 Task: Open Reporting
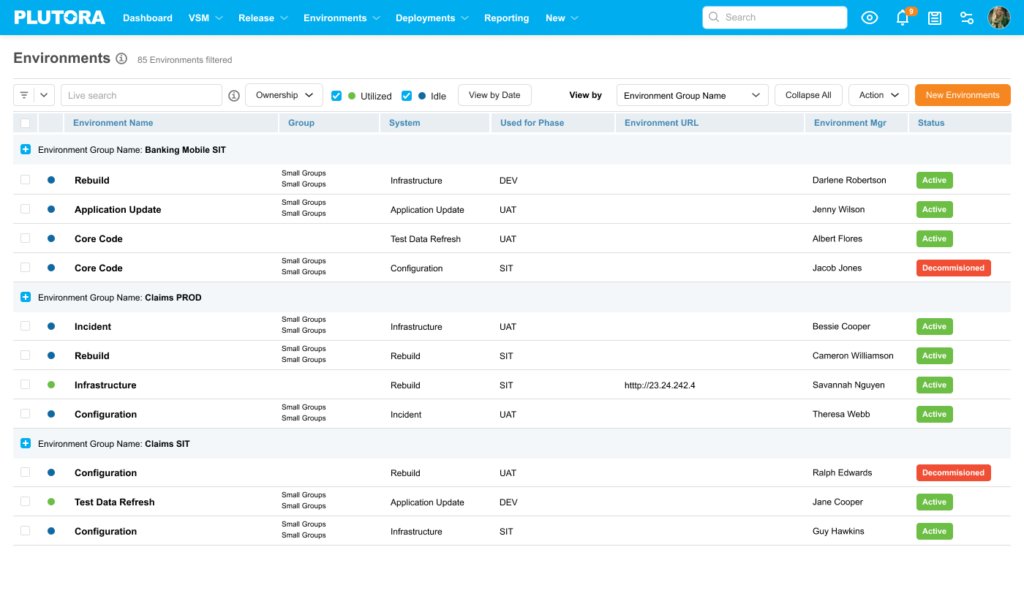(x=506, y=18)
